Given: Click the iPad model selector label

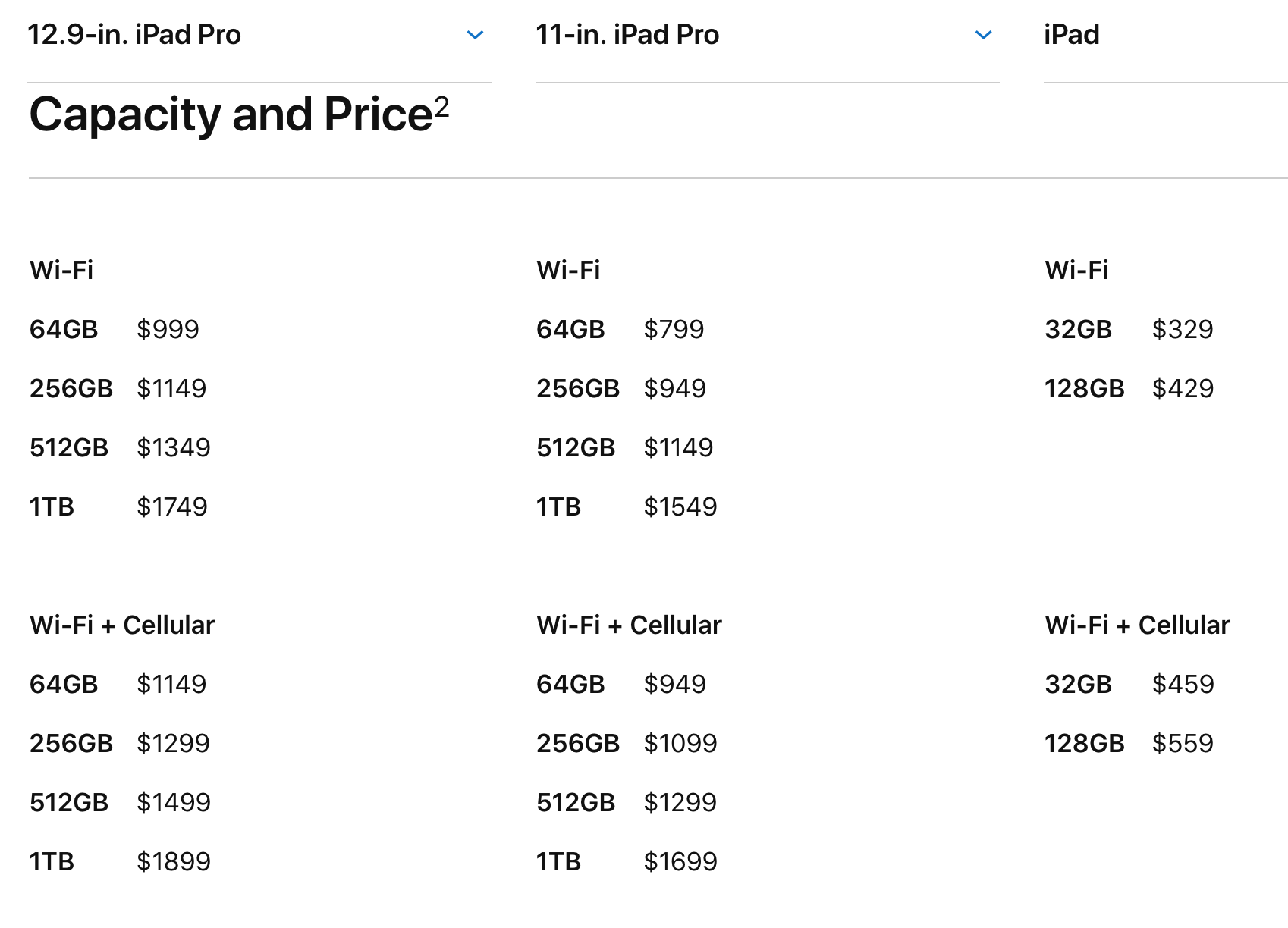Looking at the screenshot, I should point(1071,35).
